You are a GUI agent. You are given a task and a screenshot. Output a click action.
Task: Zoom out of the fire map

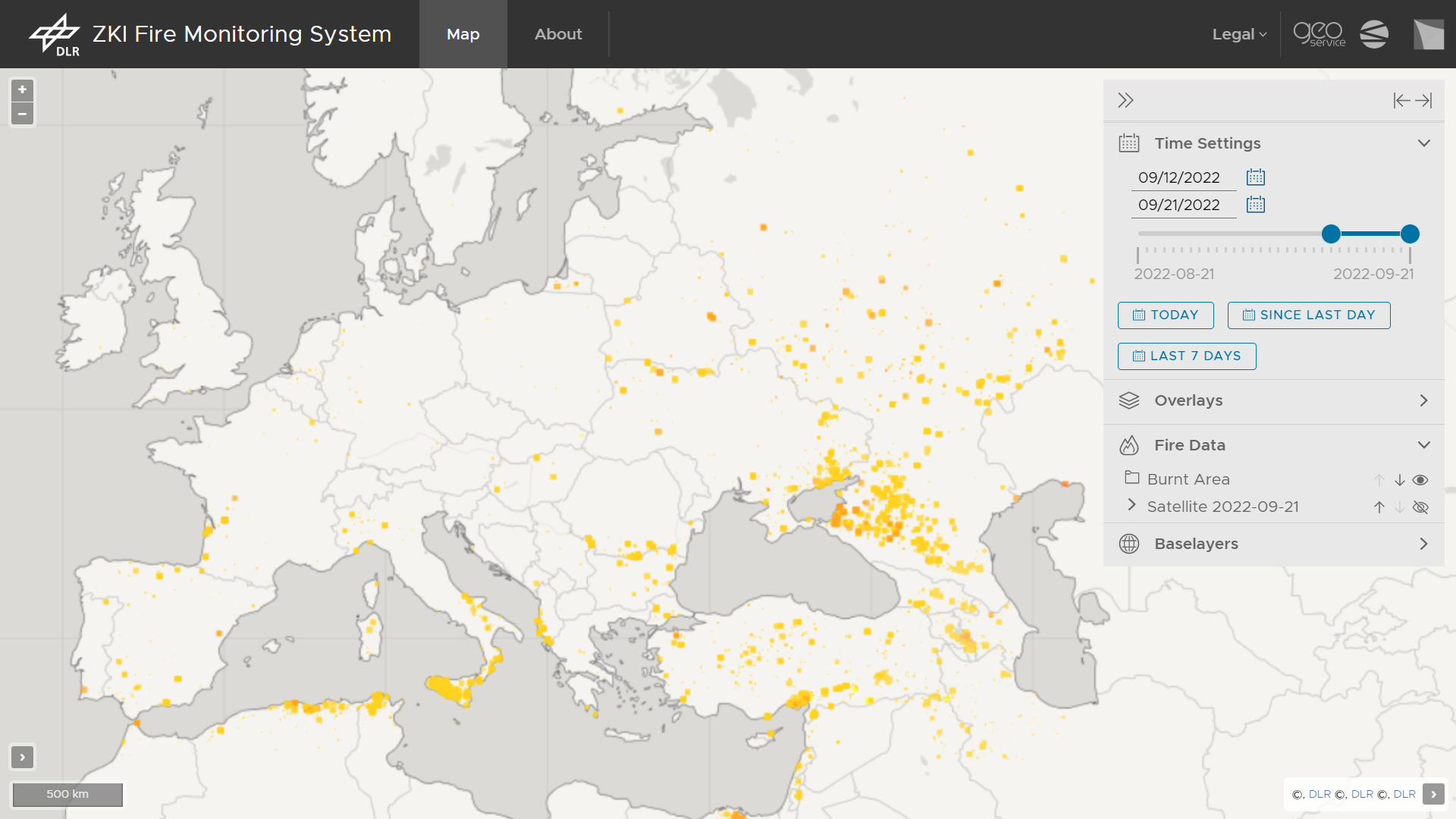coord(22,115)
